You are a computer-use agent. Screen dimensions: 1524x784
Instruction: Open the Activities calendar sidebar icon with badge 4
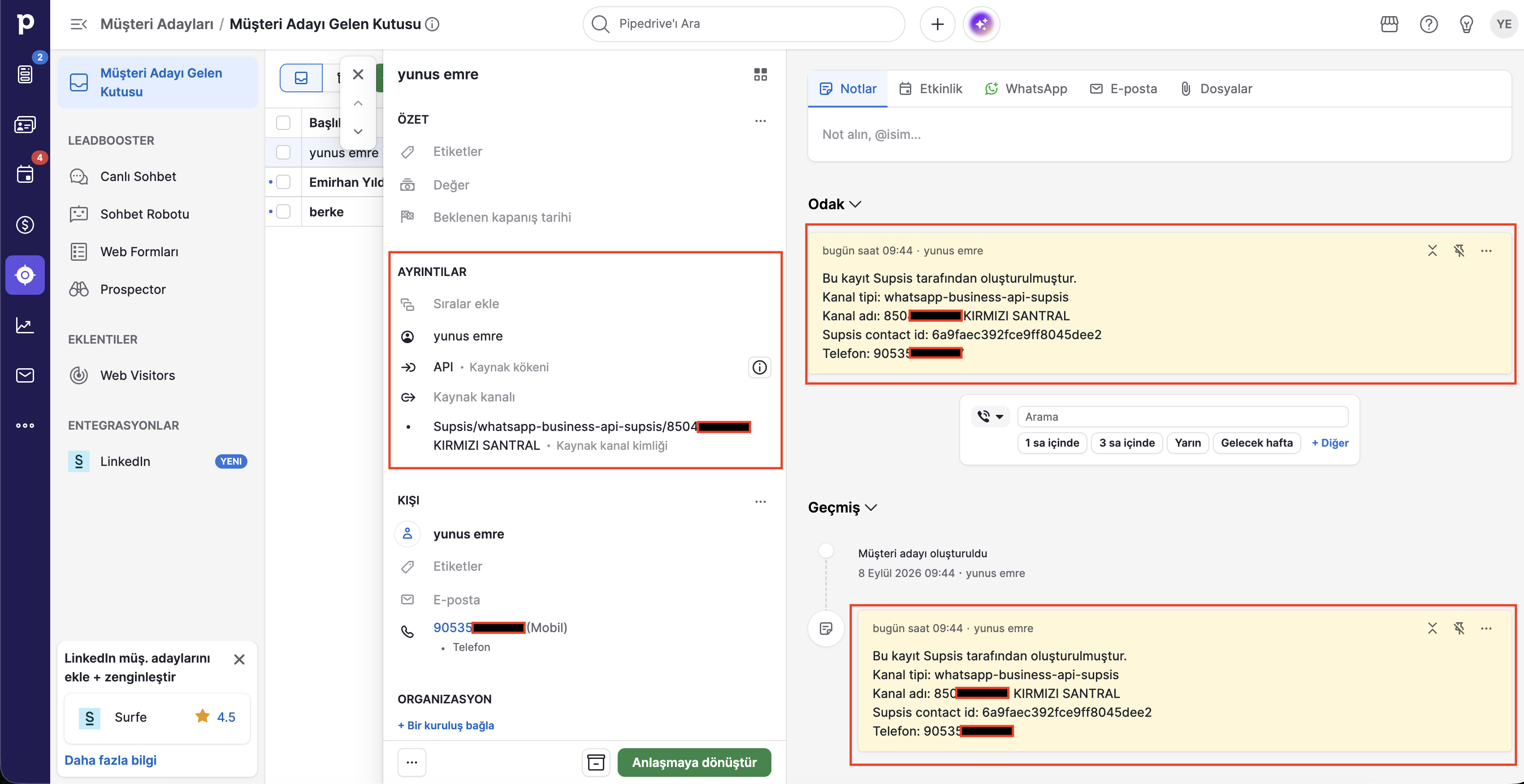point(25,174)
